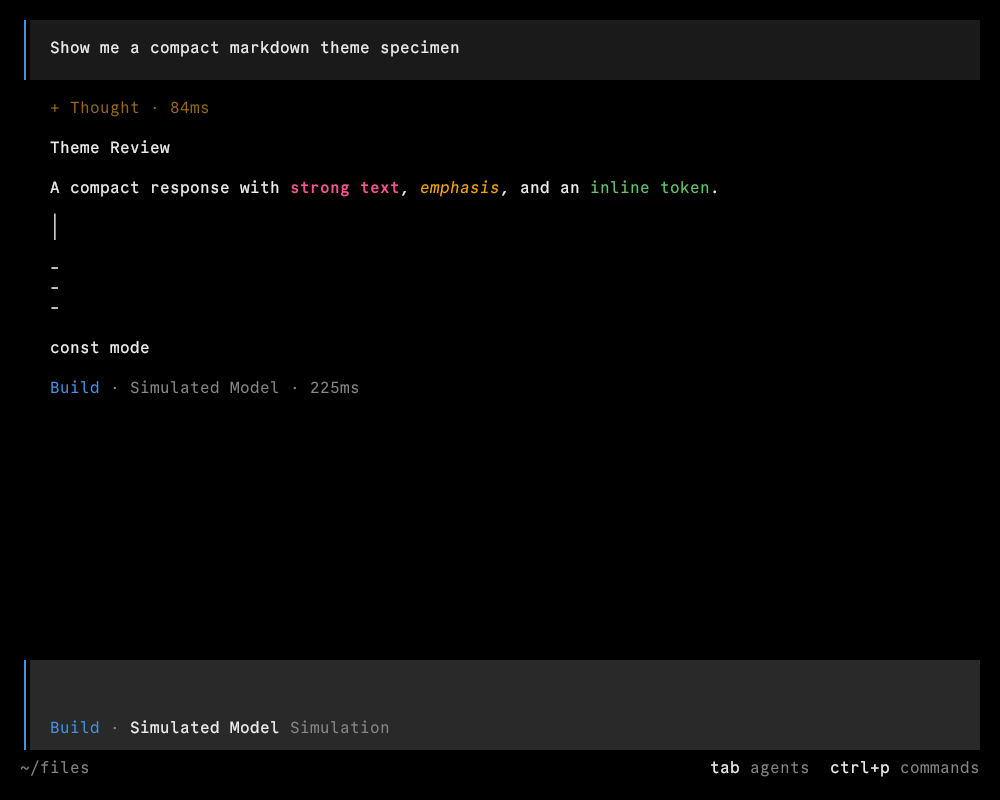Click the second list dash bullet
1000x800 pixels.
click(55, 287)
